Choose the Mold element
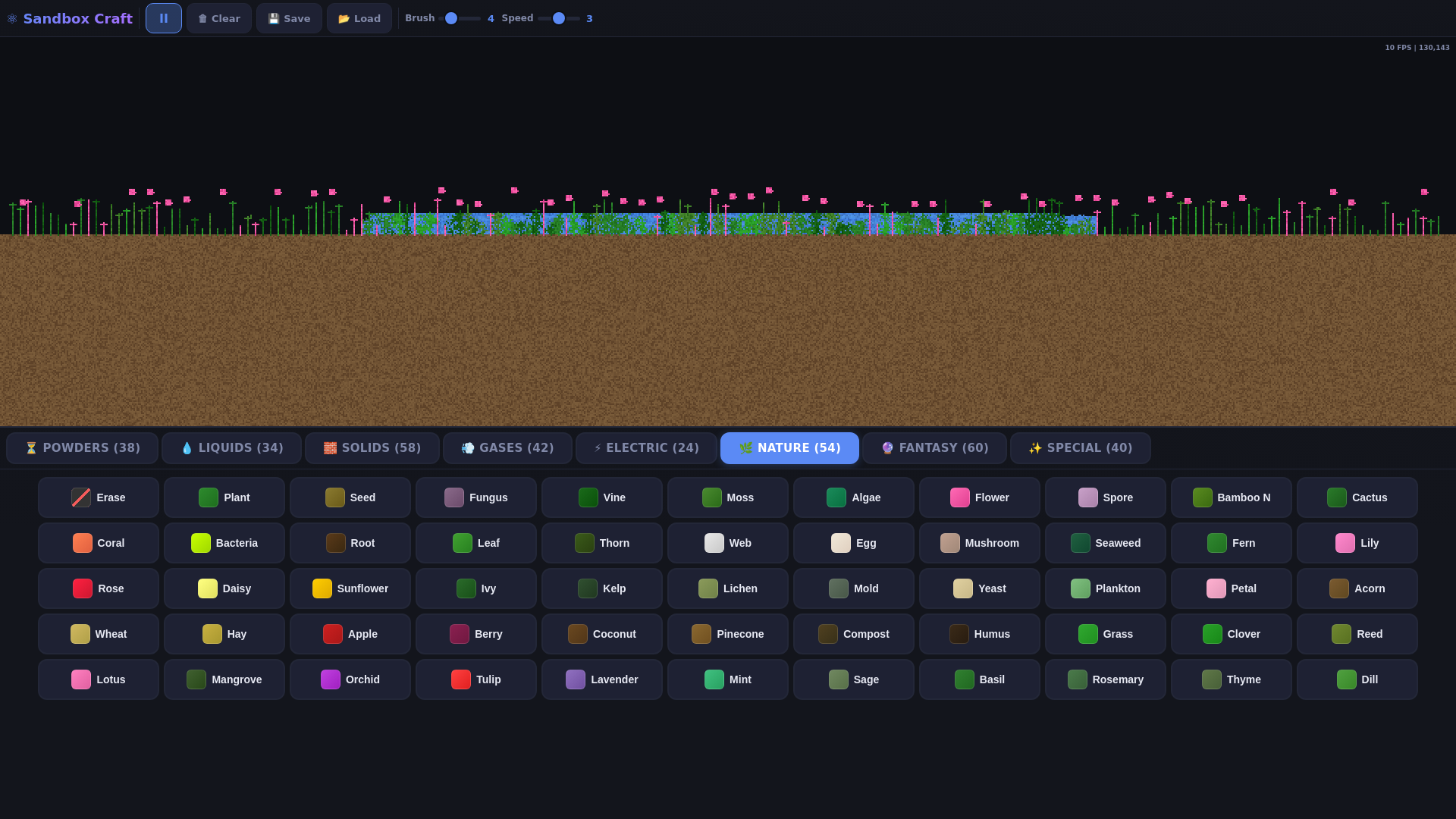The height and width of the screenshot is (819, 1456). click(854, 588)
